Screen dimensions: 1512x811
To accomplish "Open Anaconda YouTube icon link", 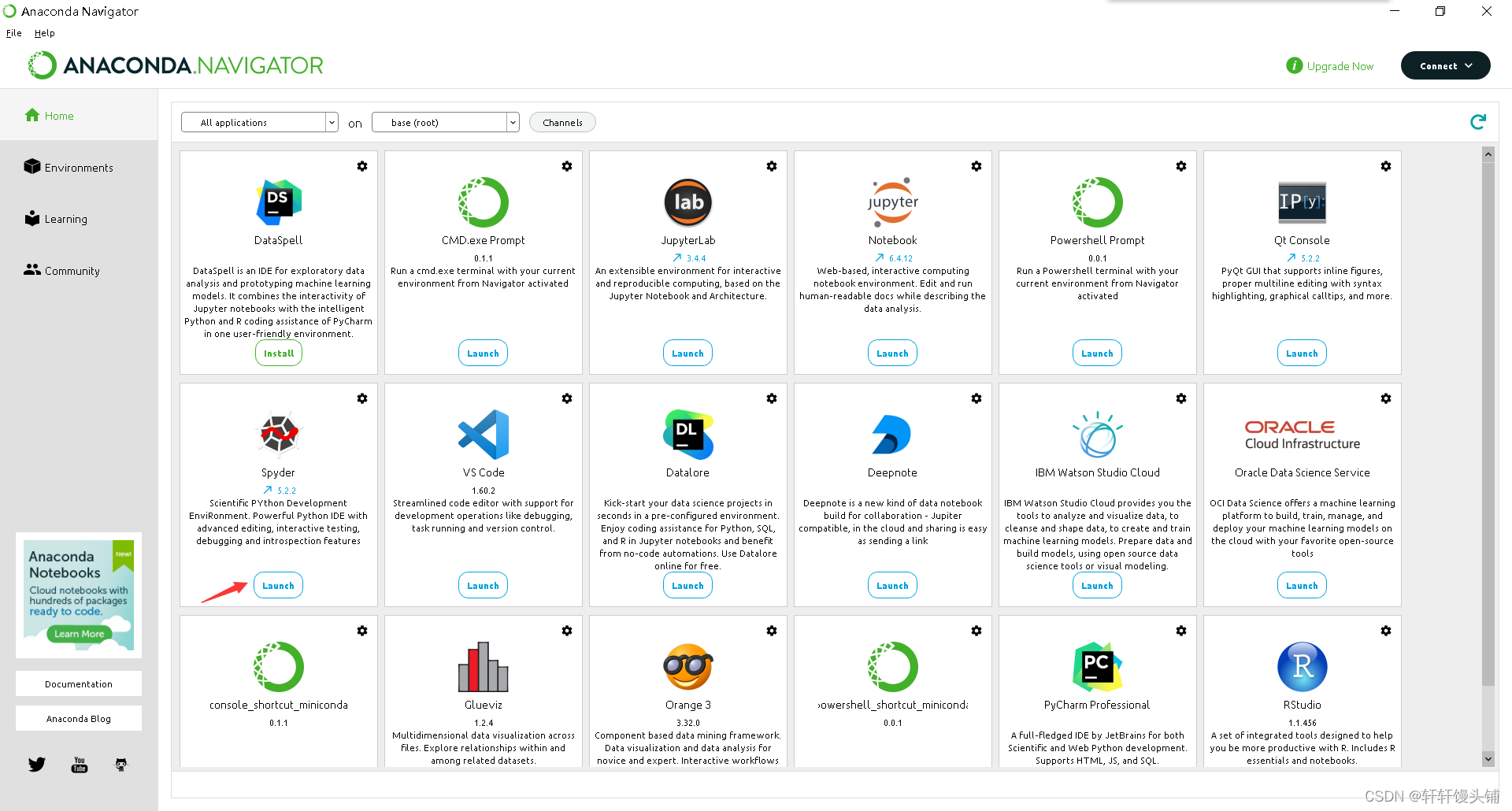I will coord(80,765).
